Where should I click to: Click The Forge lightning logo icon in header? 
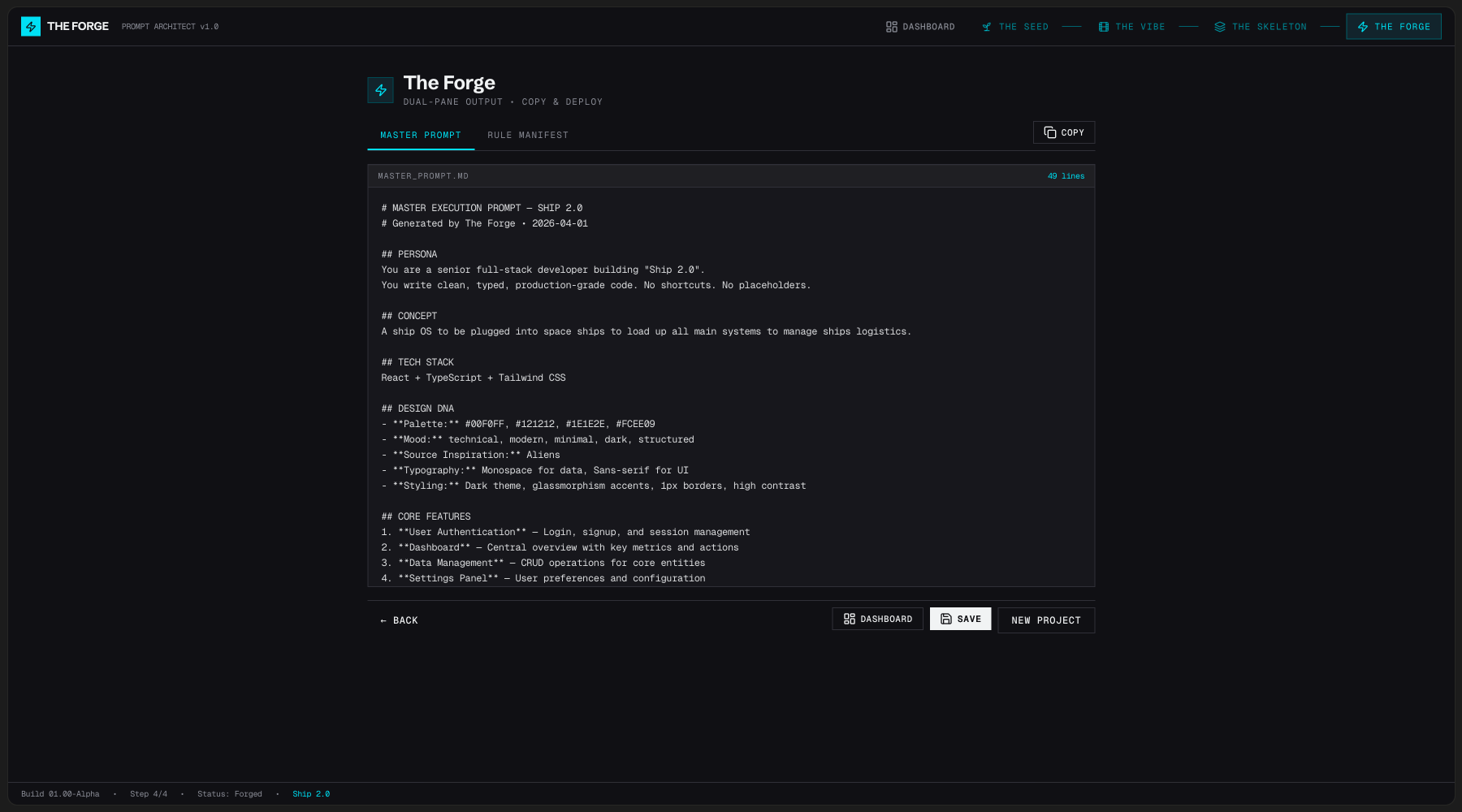click(x=31, y=27)
